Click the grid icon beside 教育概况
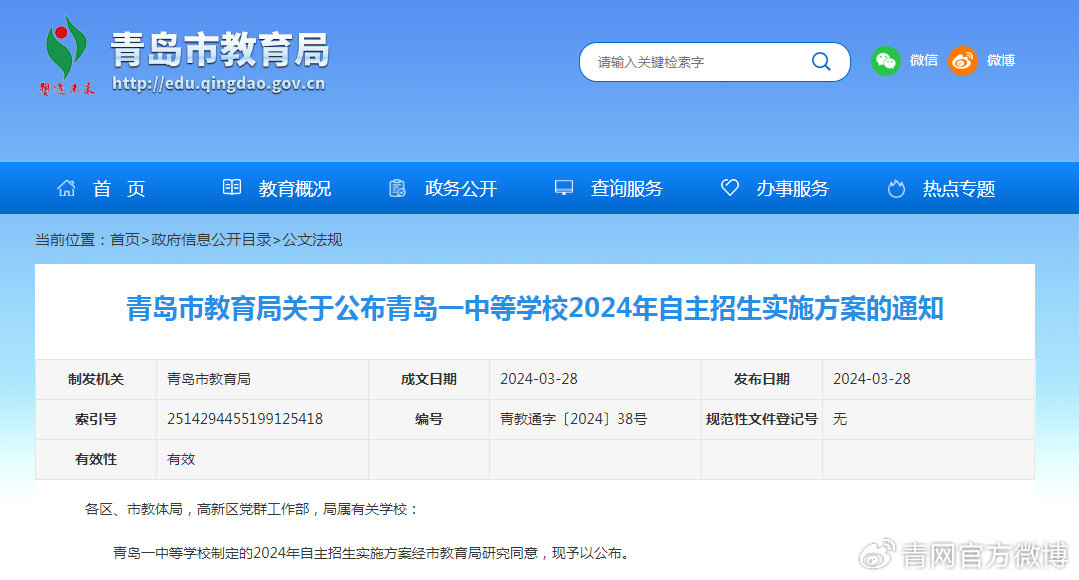The height and width of the screenshot is (580, 1079). [x=232, y=187]
